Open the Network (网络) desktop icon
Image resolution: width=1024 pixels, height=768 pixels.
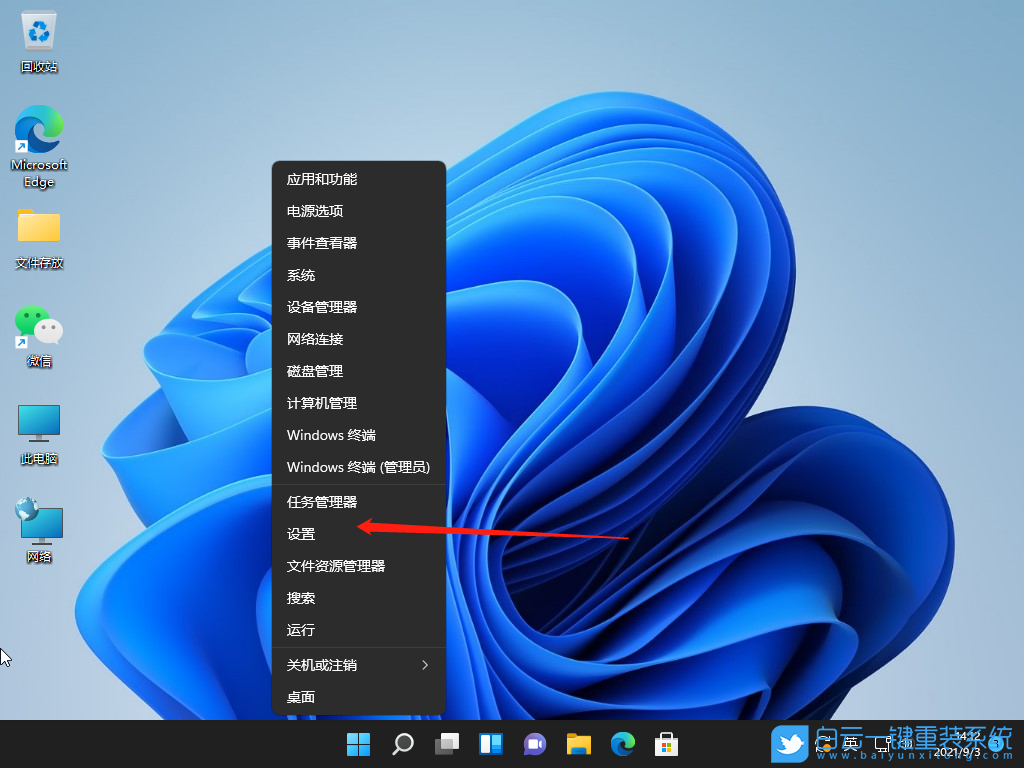(38, 520)
